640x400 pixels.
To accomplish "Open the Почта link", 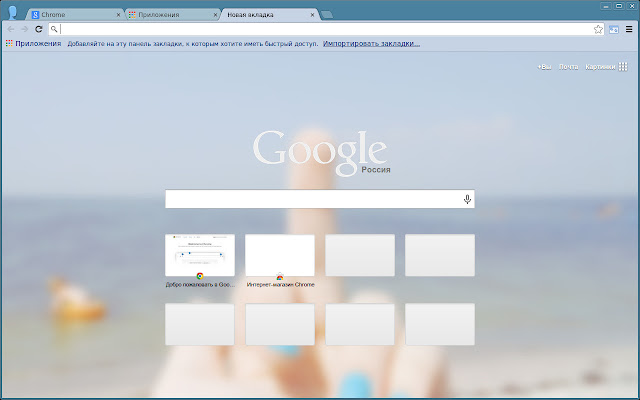I will point(568,67).
